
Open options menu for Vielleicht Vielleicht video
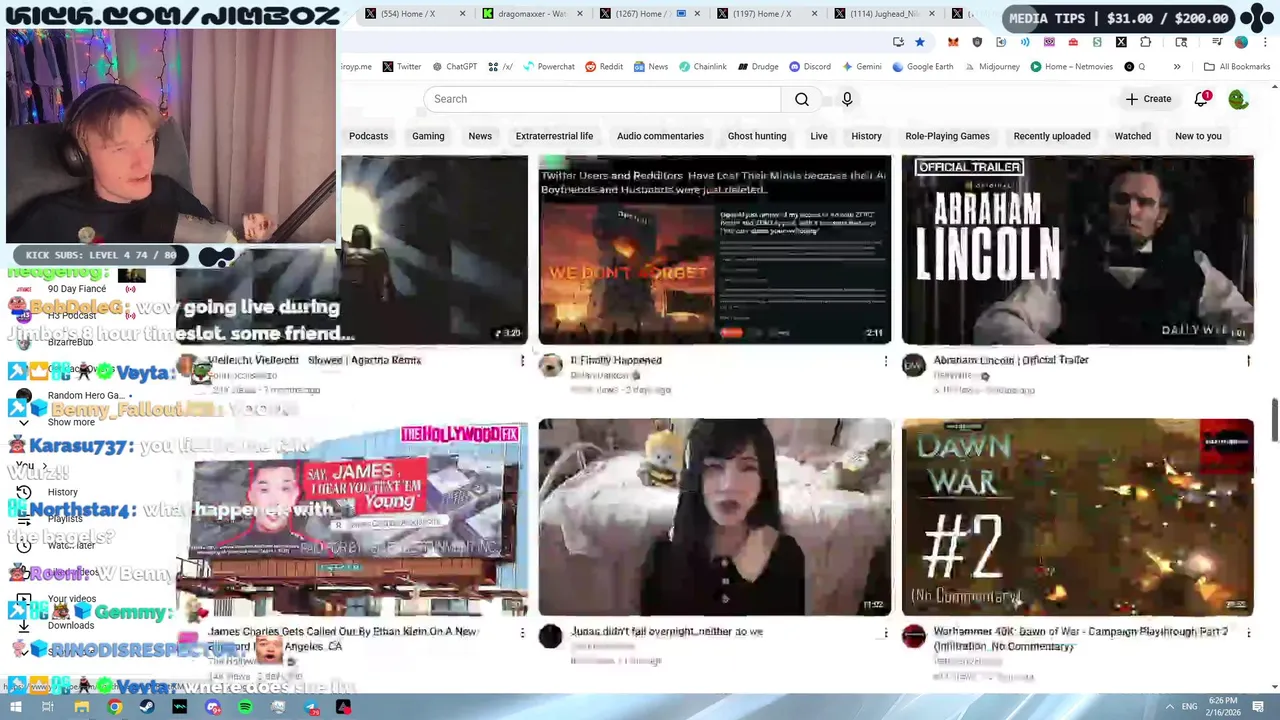pos(522,360)
